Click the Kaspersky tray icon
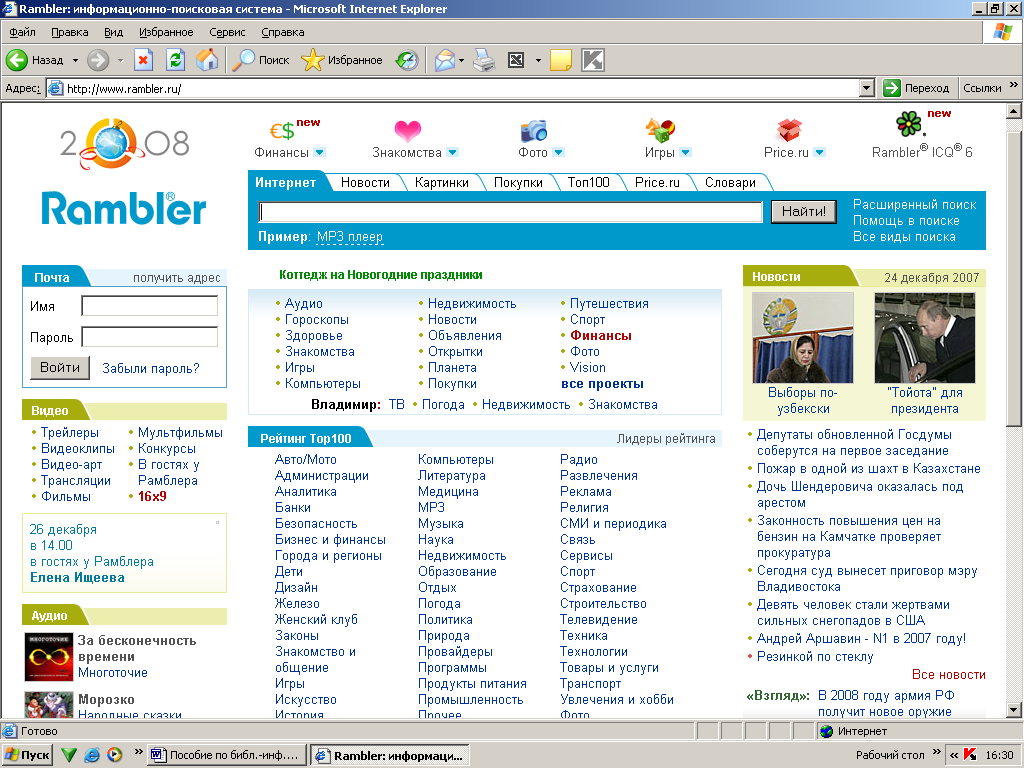1024x768 pixels. 970,755
